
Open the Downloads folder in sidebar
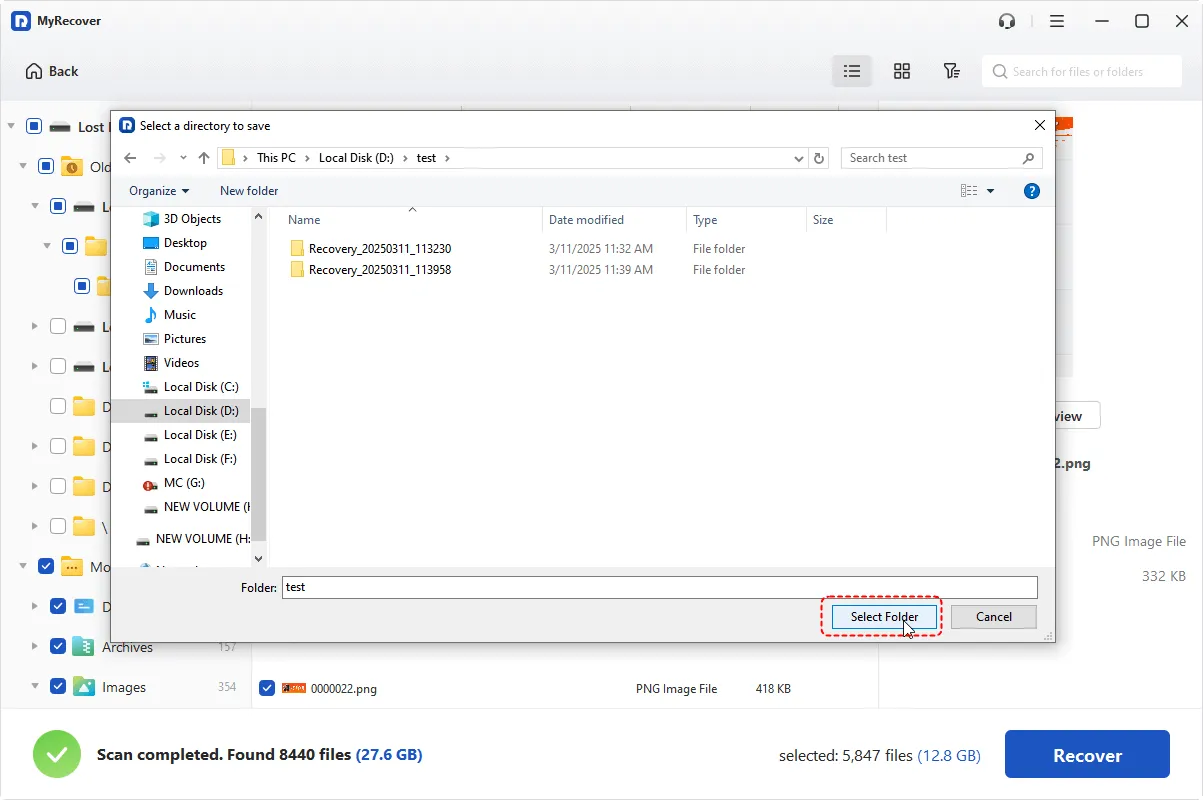point(193,291)
